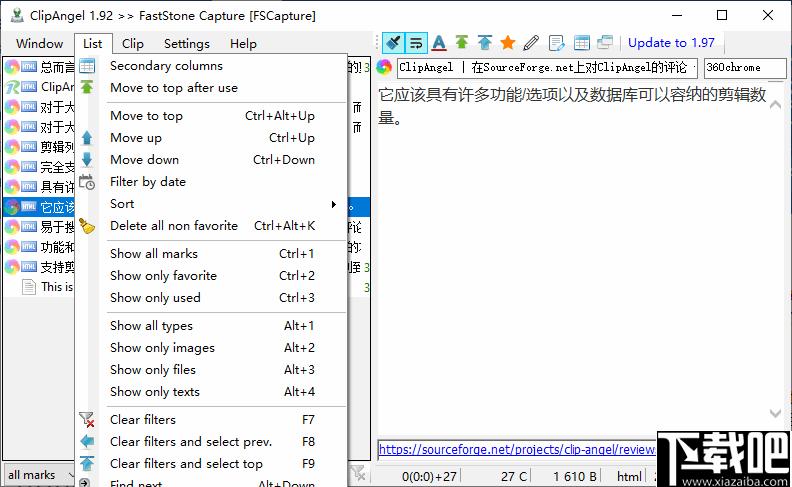
Task: Click the 1 610 B size status entry
Action: tap(574, 476)
